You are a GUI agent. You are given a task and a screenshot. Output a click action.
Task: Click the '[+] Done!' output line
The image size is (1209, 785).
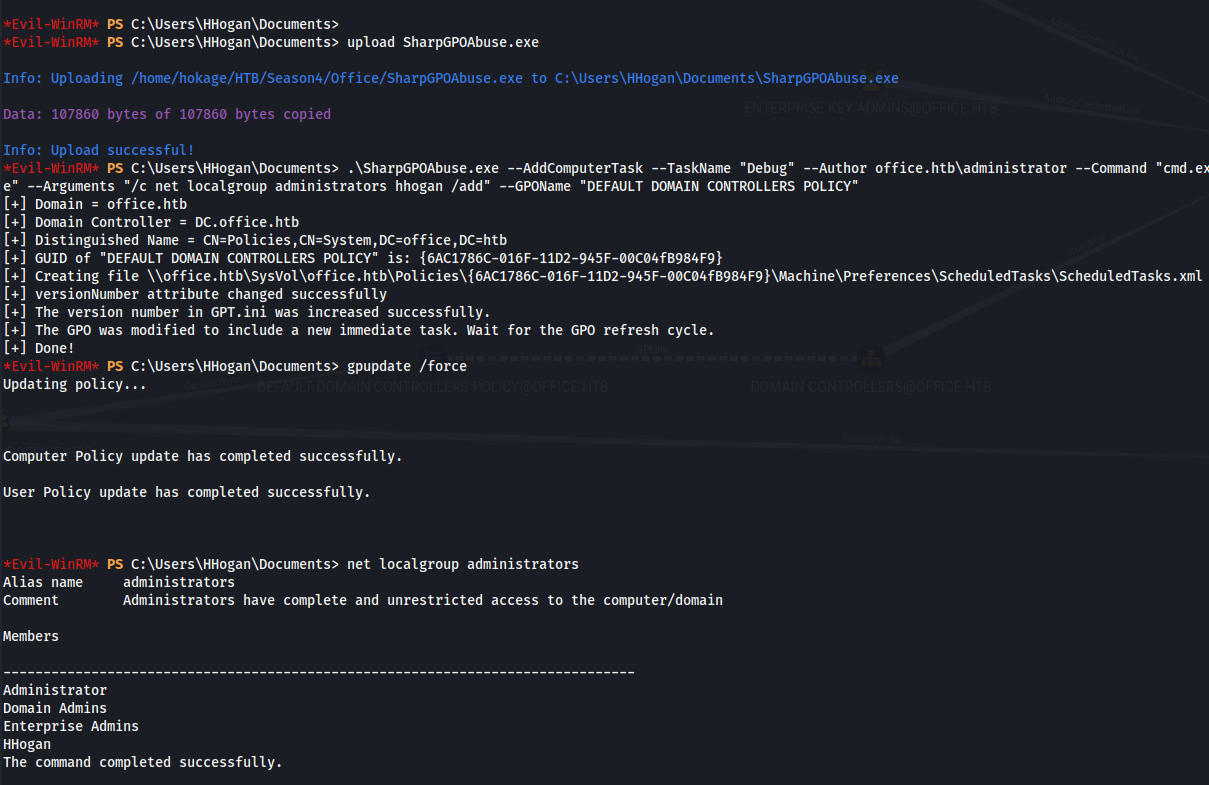point(39,348)
